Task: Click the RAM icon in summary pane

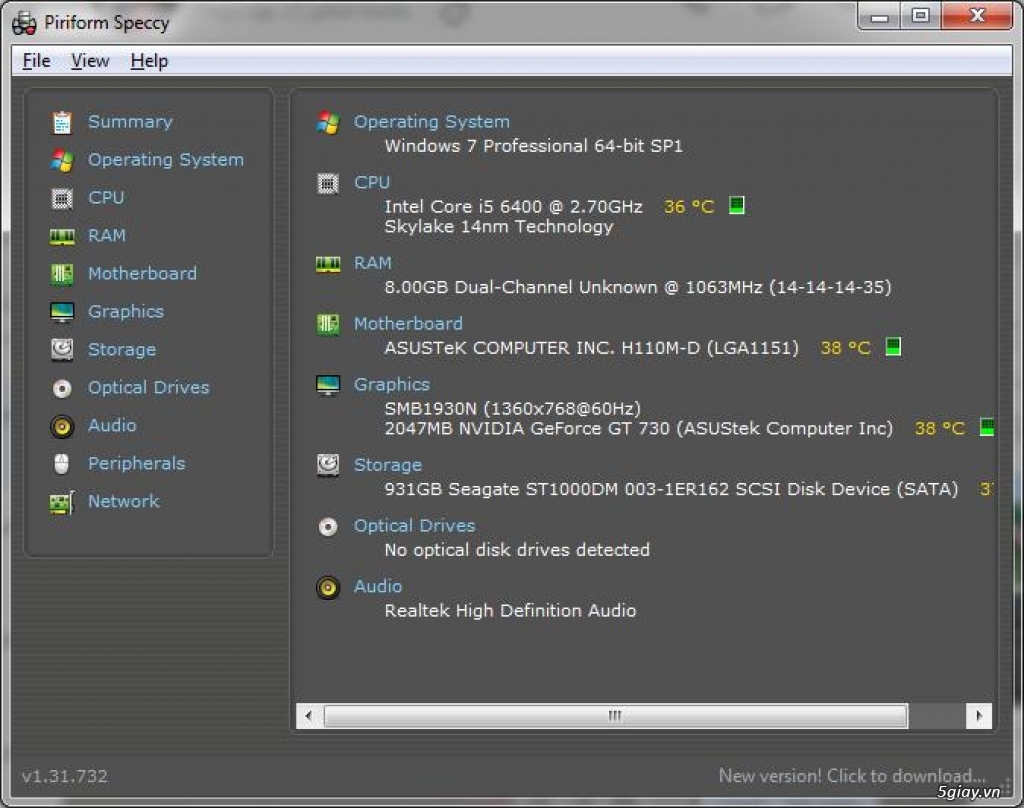Action: click(328, 264)
